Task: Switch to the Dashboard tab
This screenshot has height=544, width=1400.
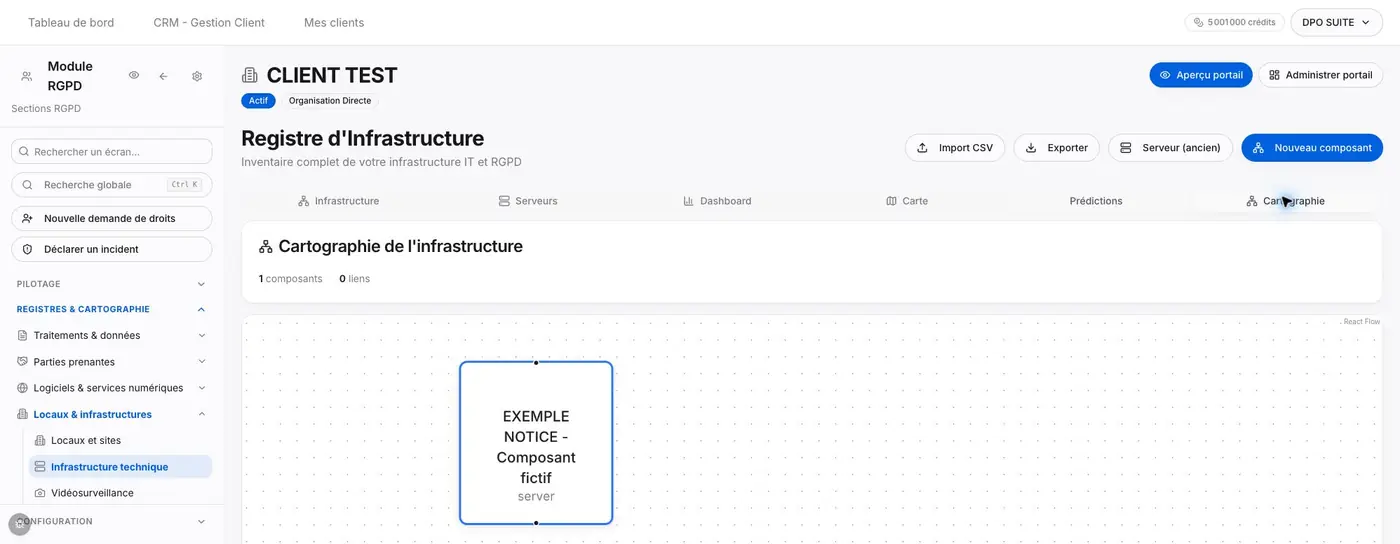Action: coord(717,201)
